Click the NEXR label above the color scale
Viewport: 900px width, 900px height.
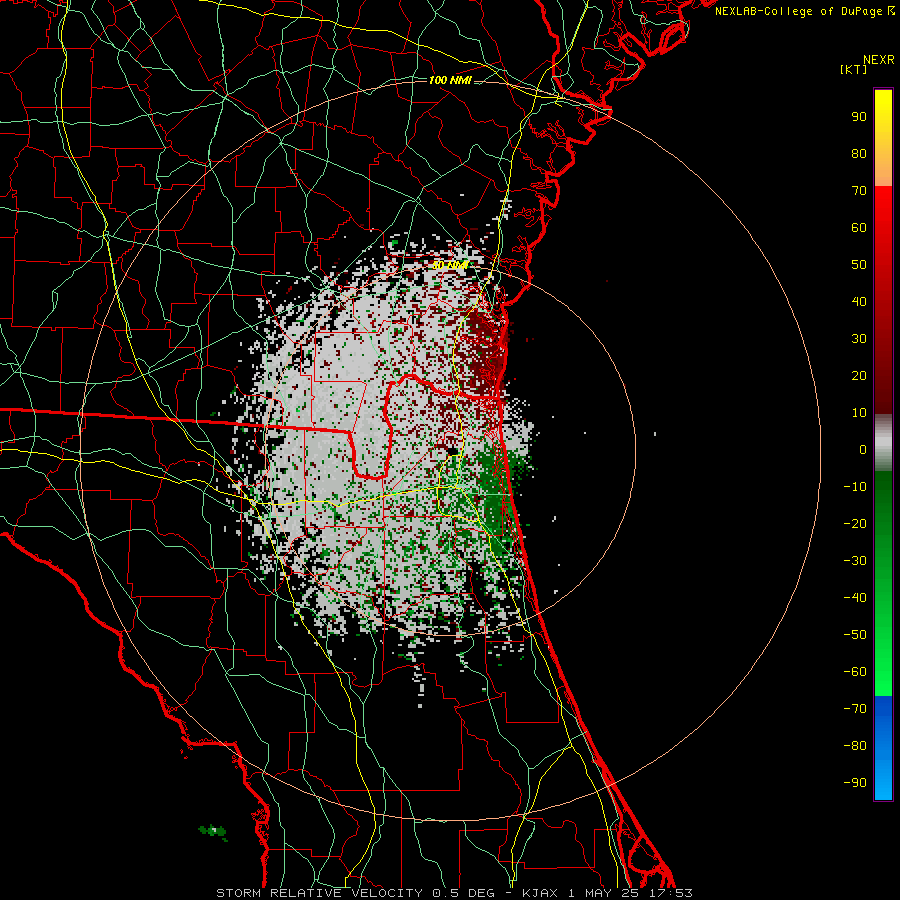click(x=879, y=60)
